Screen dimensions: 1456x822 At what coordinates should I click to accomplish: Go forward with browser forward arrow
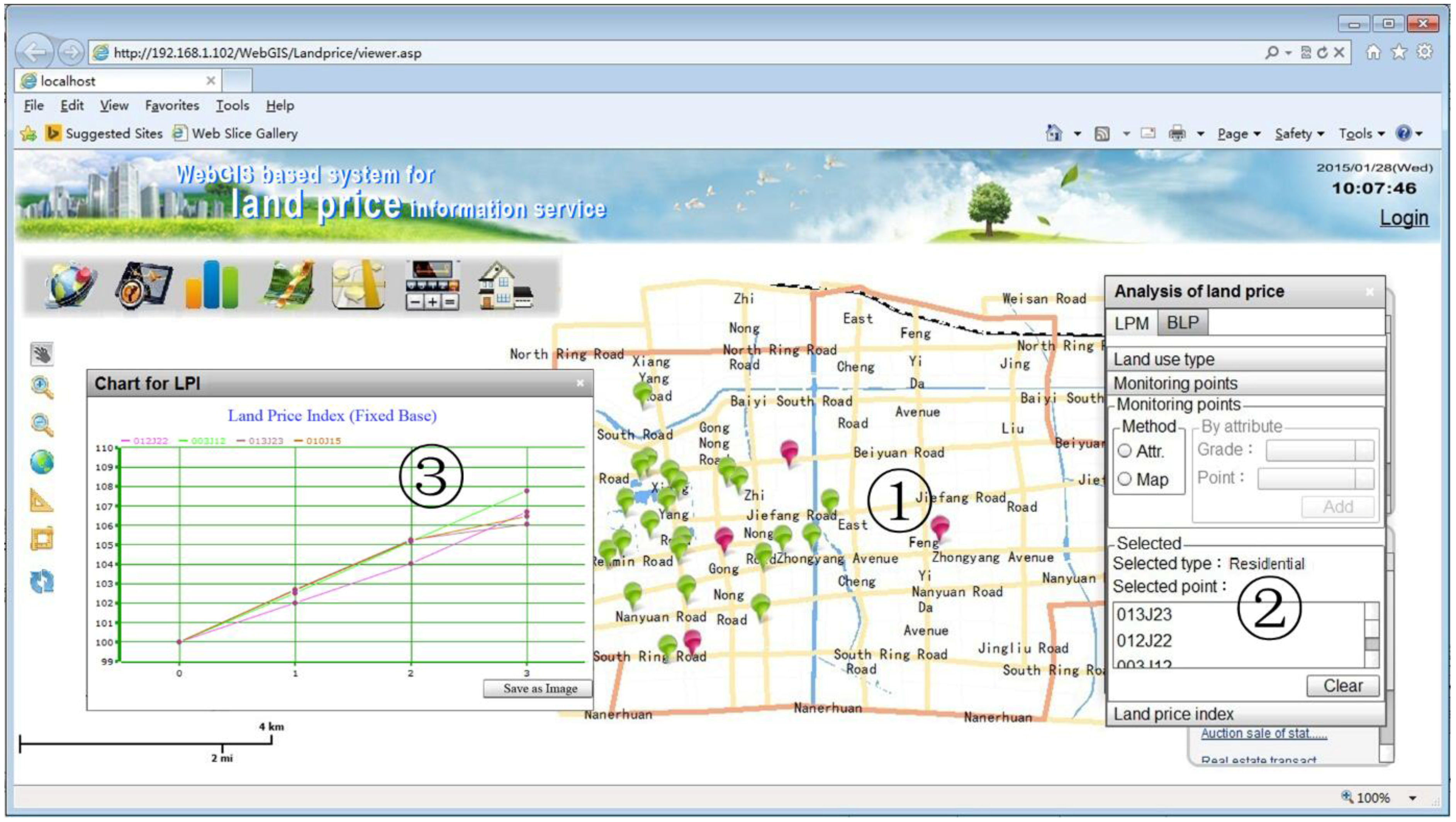click(x=71, y=53)
